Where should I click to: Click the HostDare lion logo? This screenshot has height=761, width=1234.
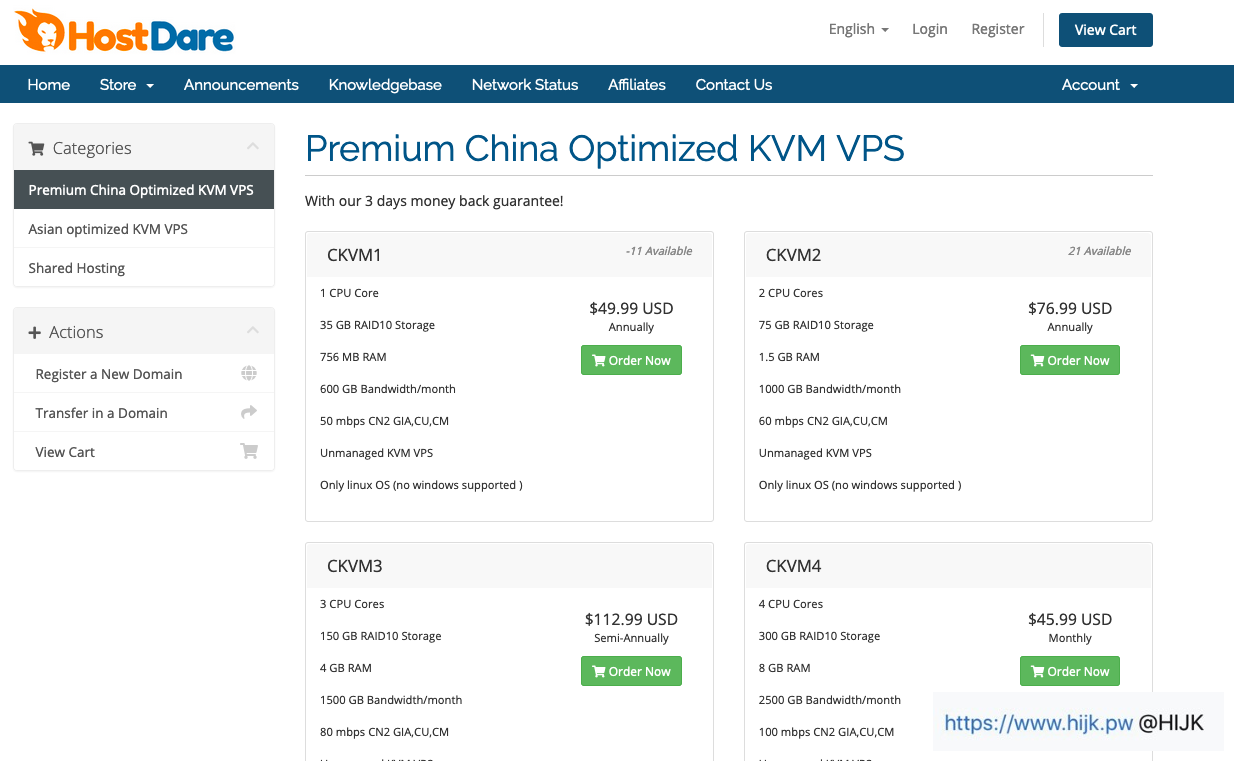(40, 31)
